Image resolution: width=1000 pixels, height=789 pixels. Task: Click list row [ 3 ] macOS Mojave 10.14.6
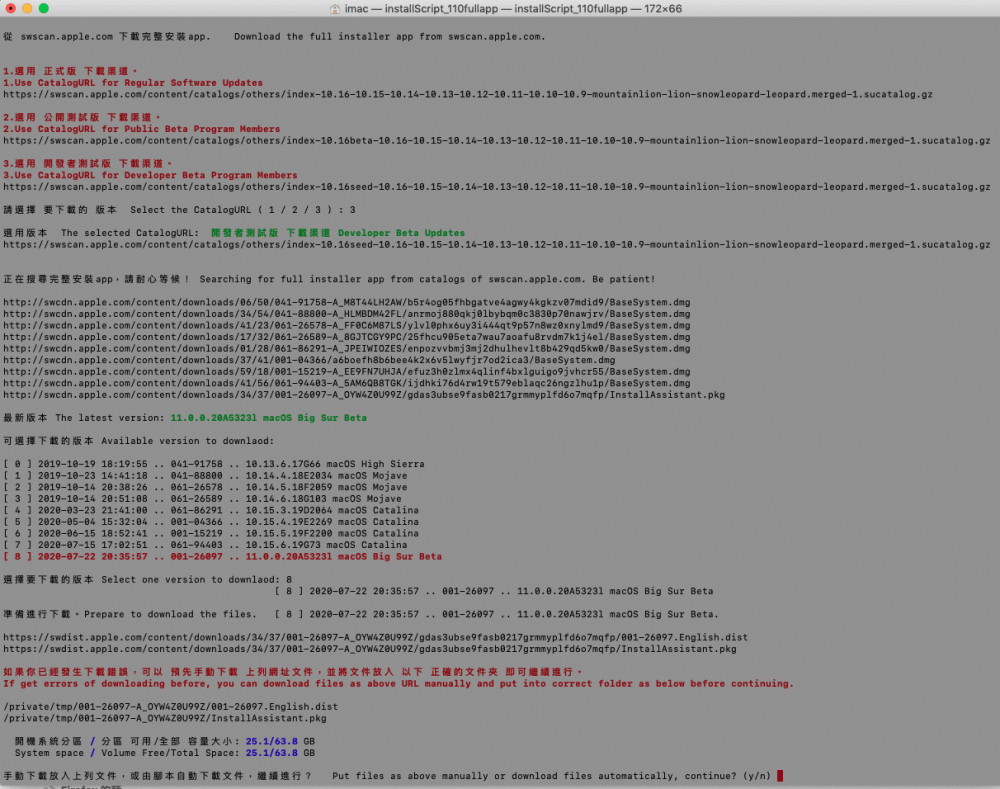(x=202, y=499)
